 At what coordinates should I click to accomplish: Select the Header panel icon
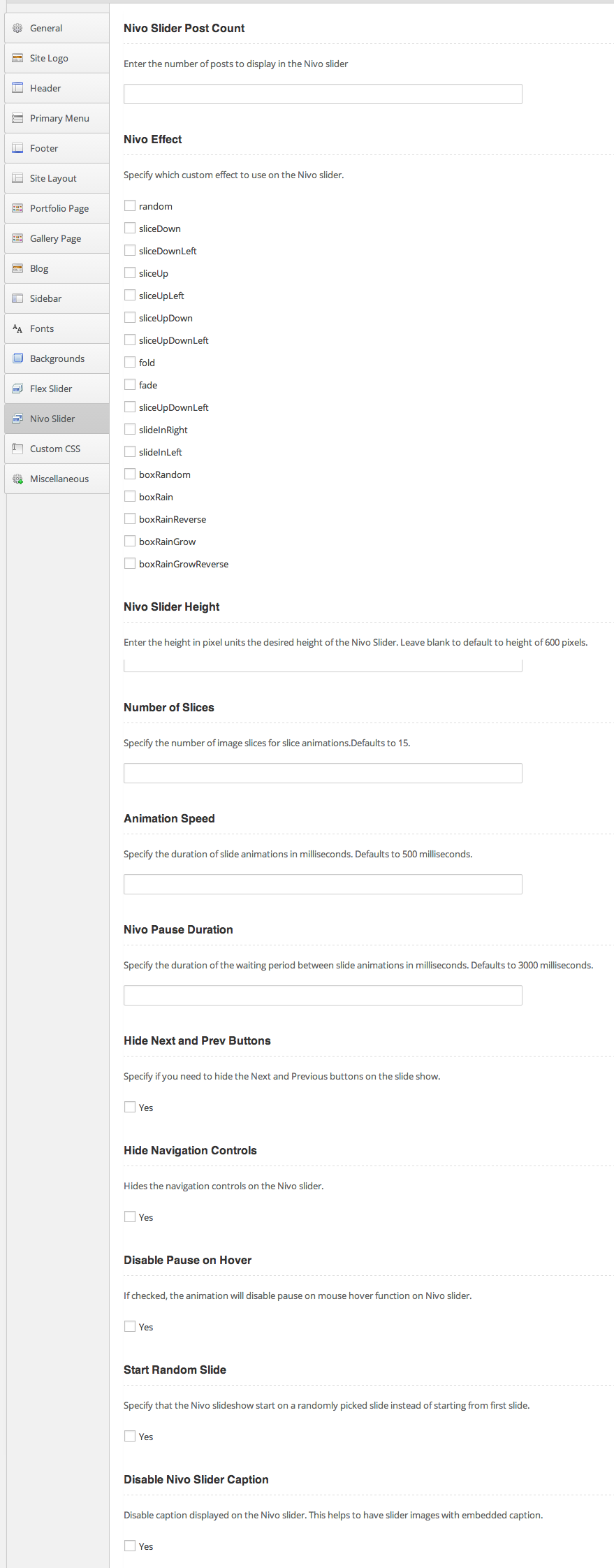point(17,88)
